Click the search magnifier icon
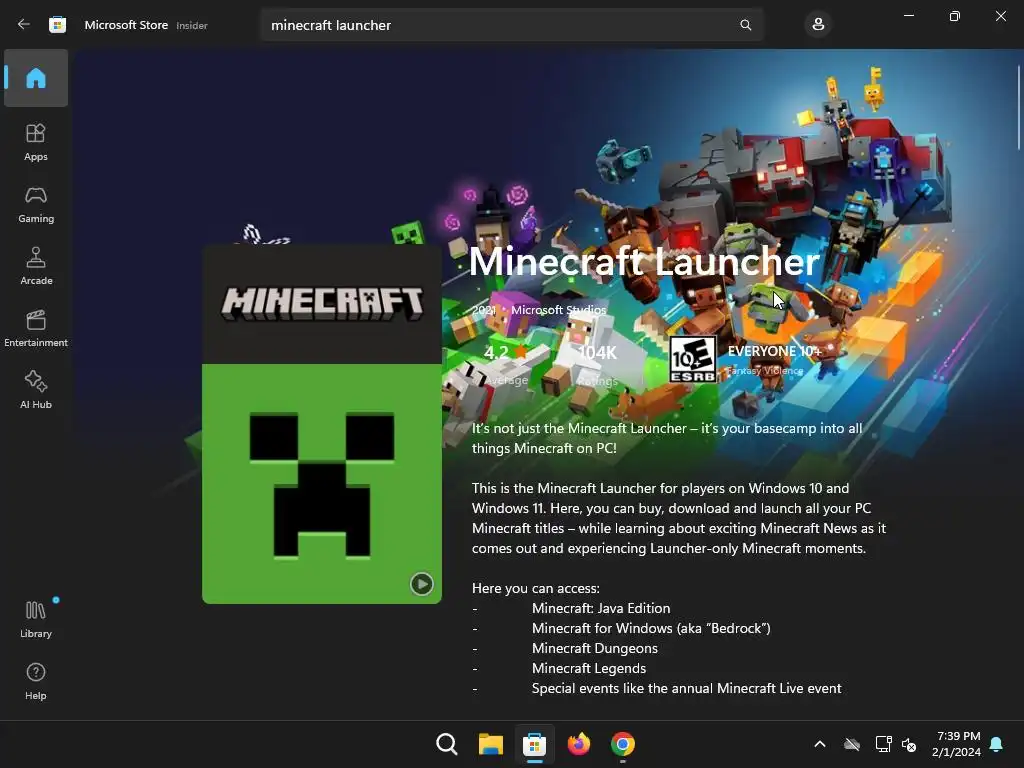 click(x=745, y=25)
